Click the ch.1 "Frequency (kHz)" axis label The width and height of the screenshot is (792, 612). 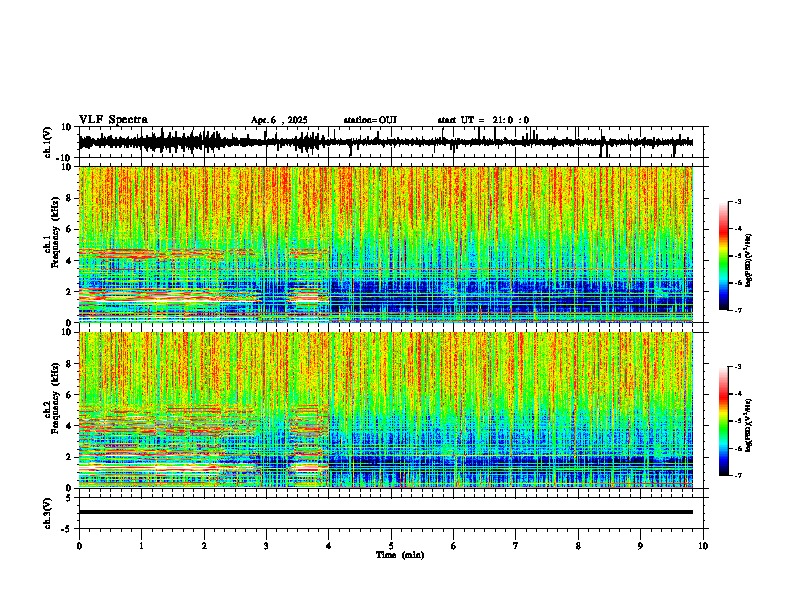tap(55, 233)
